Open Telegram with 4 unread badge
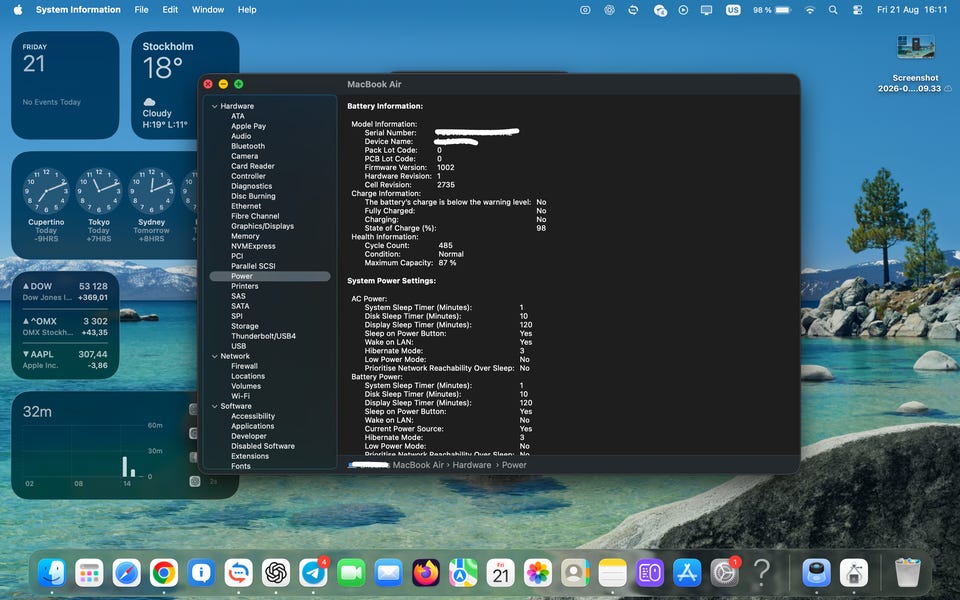The height and width of the screenshot is (600, 960). pos(313,573)
